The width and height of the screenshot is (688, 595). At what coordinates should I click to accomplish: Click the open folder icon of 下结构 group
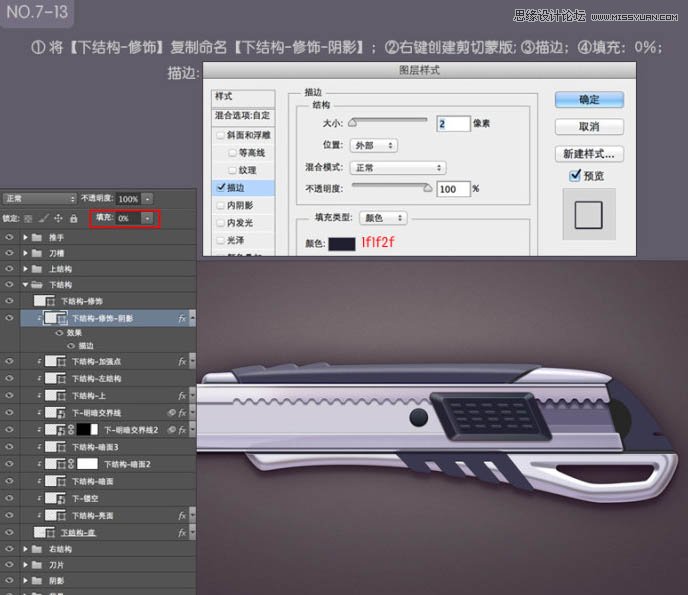[x=37, y=285]
